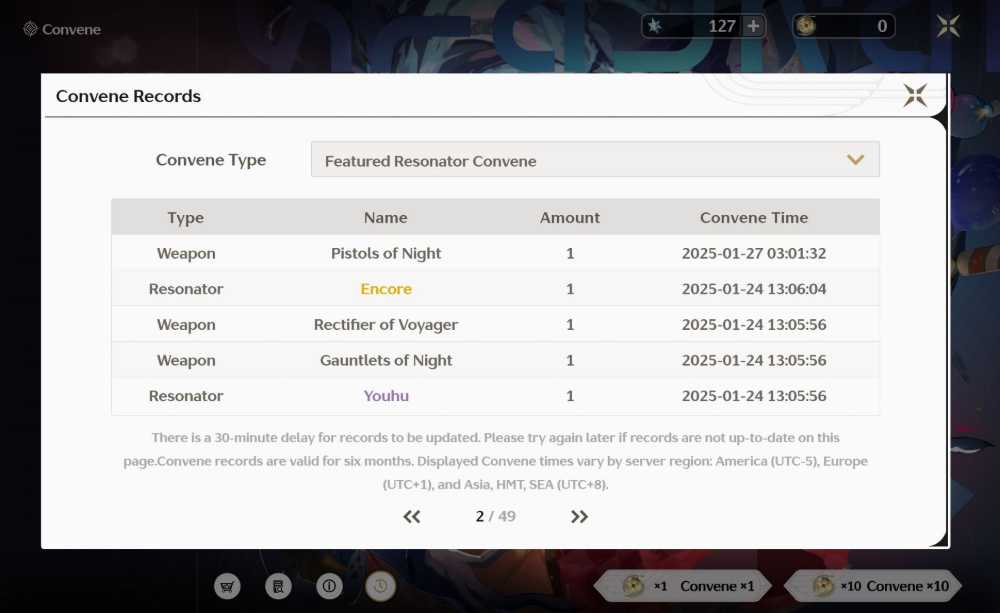Click the Convene Type label
This screenshot has height=613, width=1000.
(x=210, y=159)
